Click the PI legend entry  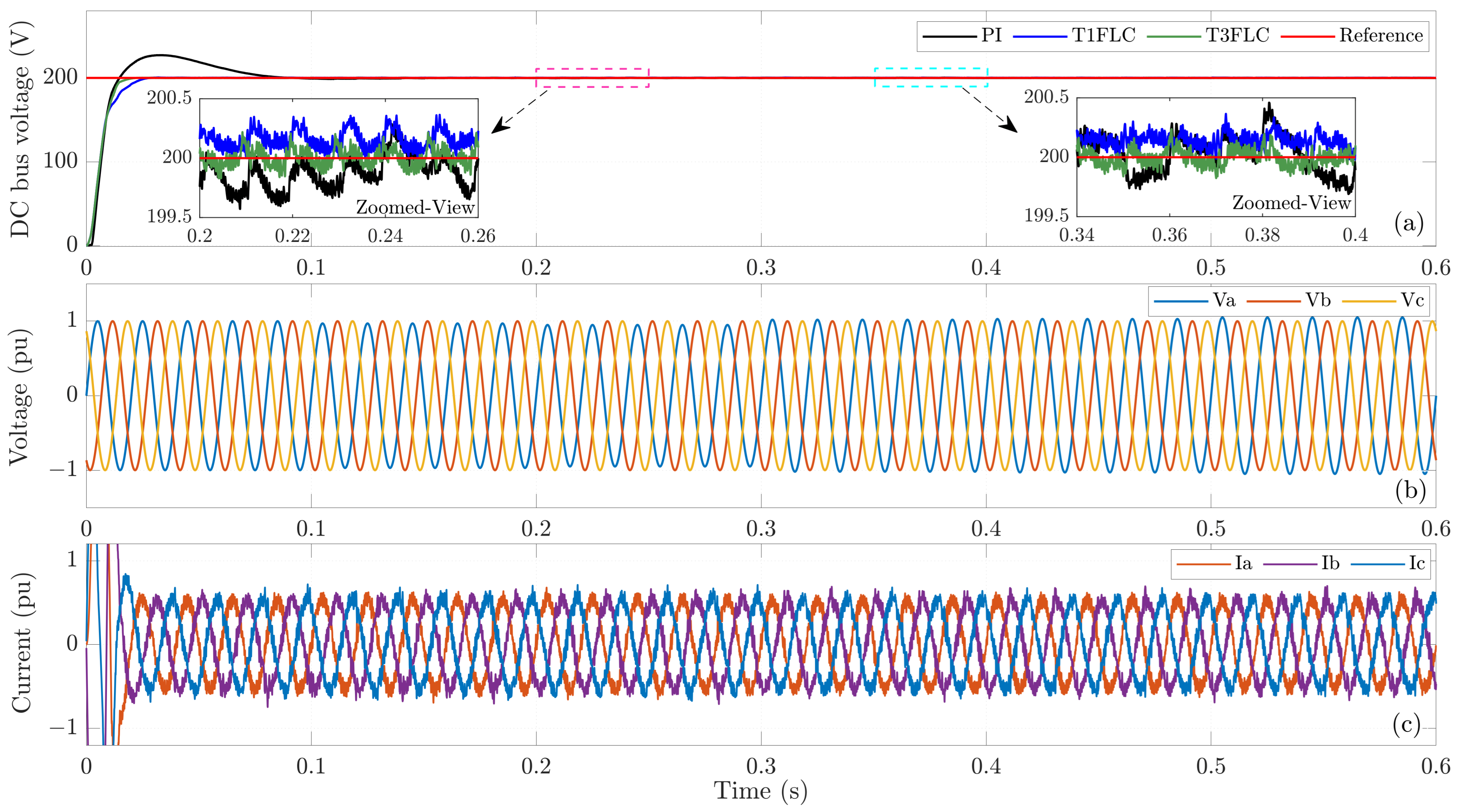(x=962, y=36)
